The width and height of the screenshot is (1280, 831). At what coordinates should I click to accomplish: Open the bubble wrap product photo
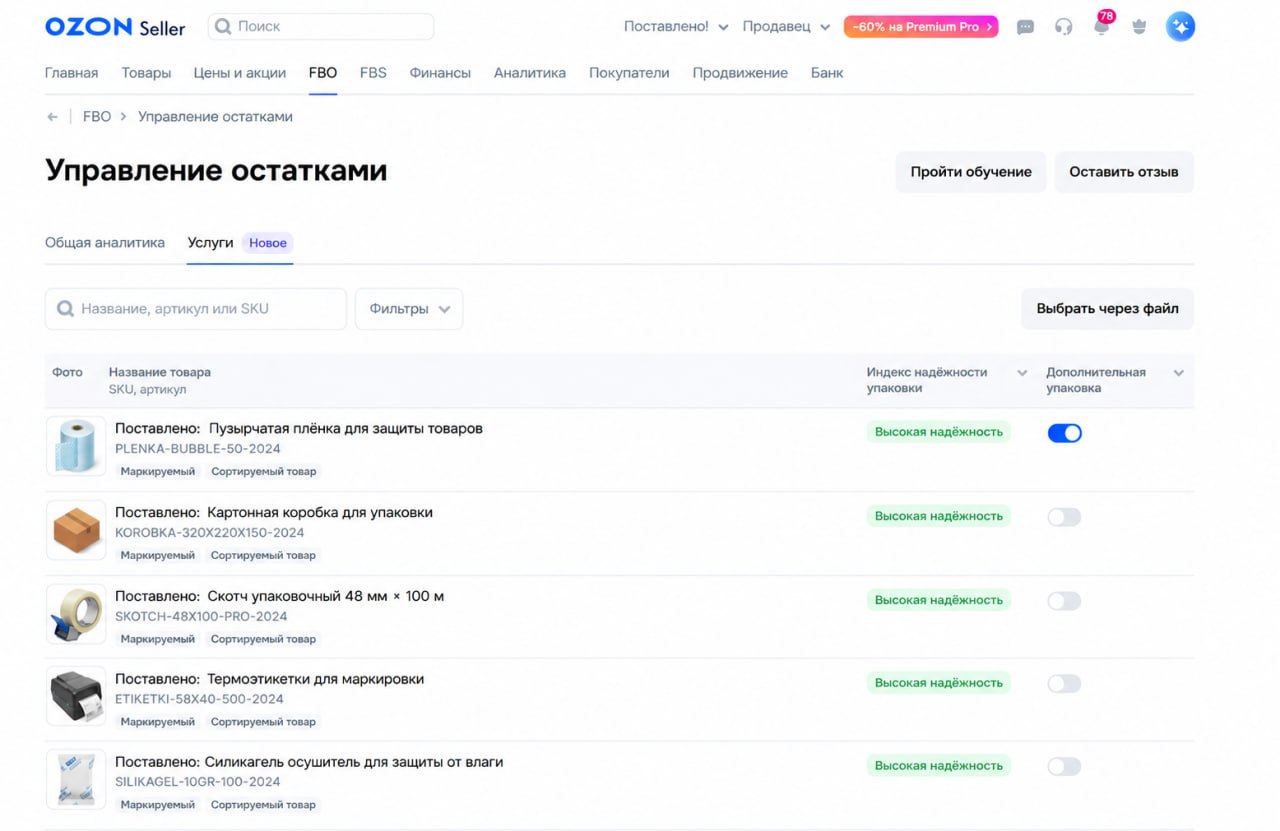tap(76, 446)
